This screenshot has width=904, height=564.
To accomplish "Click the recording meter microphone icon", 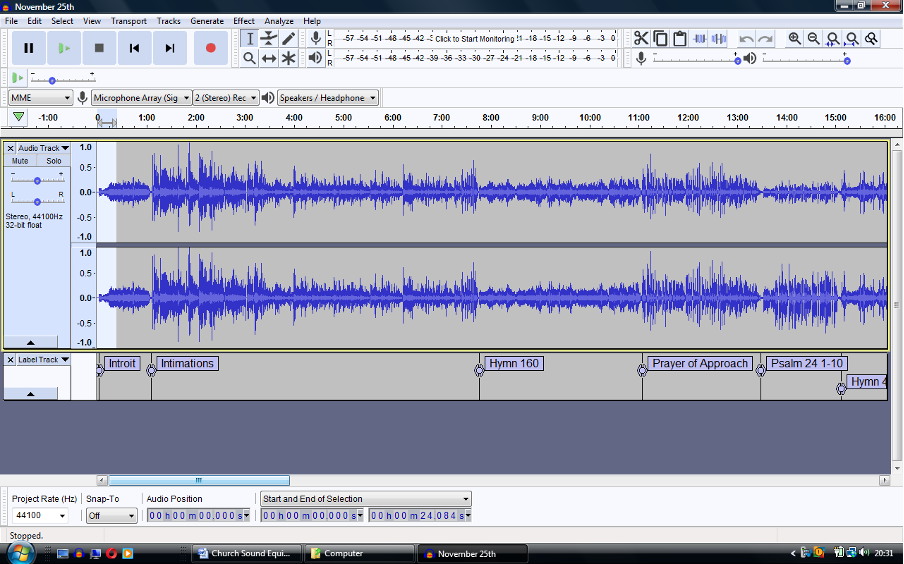I will pos(315,39).
